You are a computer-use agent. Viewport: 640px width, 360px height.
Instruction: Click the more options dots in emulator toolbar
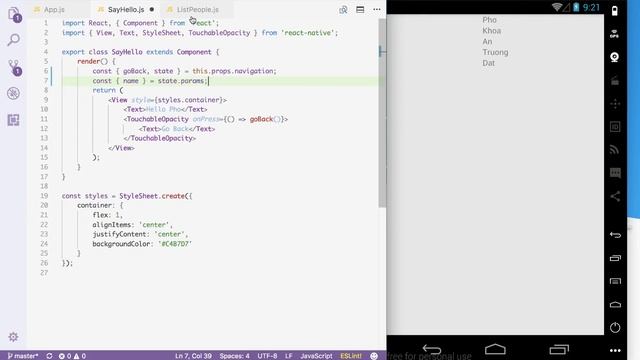615,350
